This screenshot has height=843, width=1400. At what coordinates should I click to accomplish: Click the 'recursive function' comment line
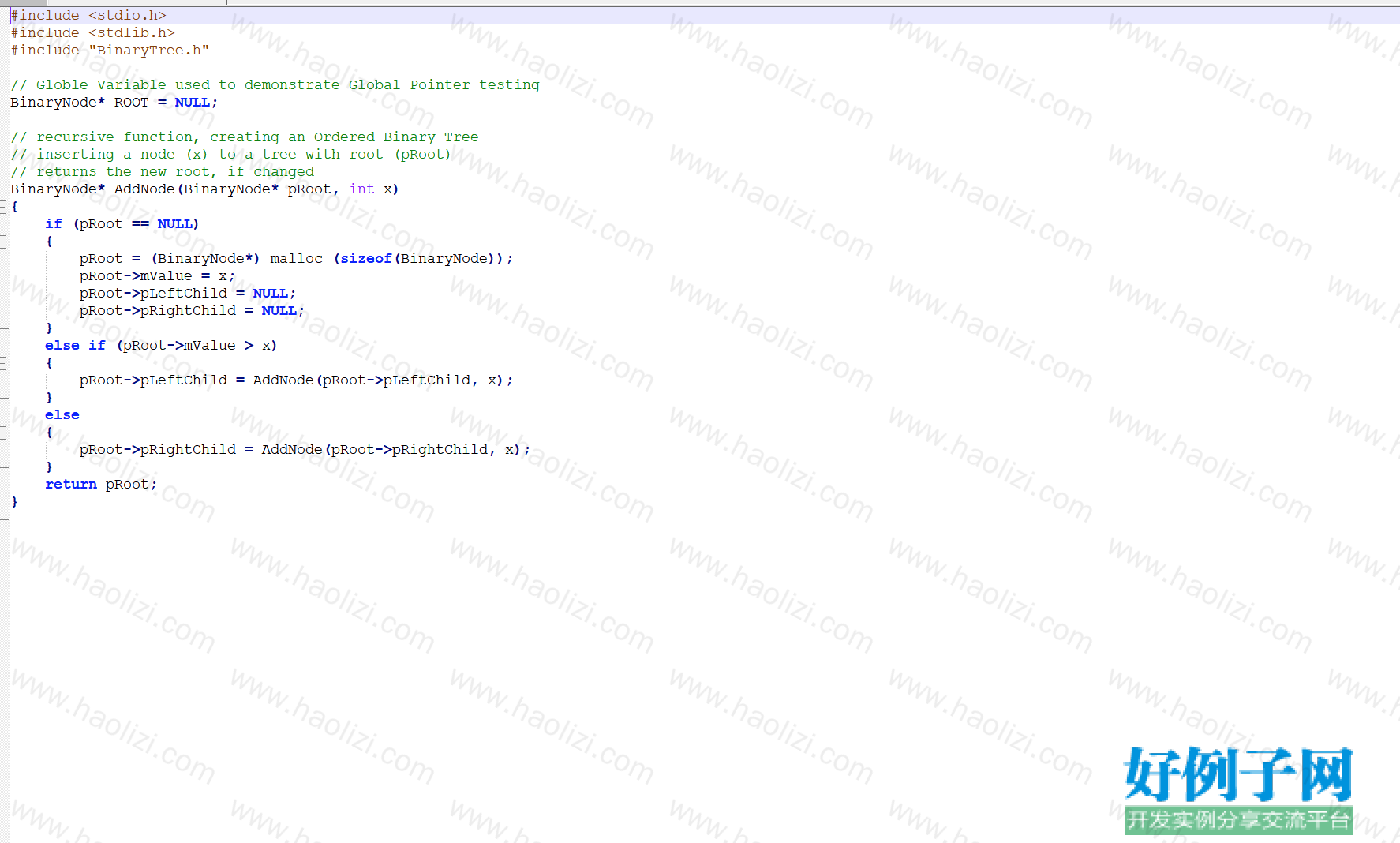[x=244, y=137]
